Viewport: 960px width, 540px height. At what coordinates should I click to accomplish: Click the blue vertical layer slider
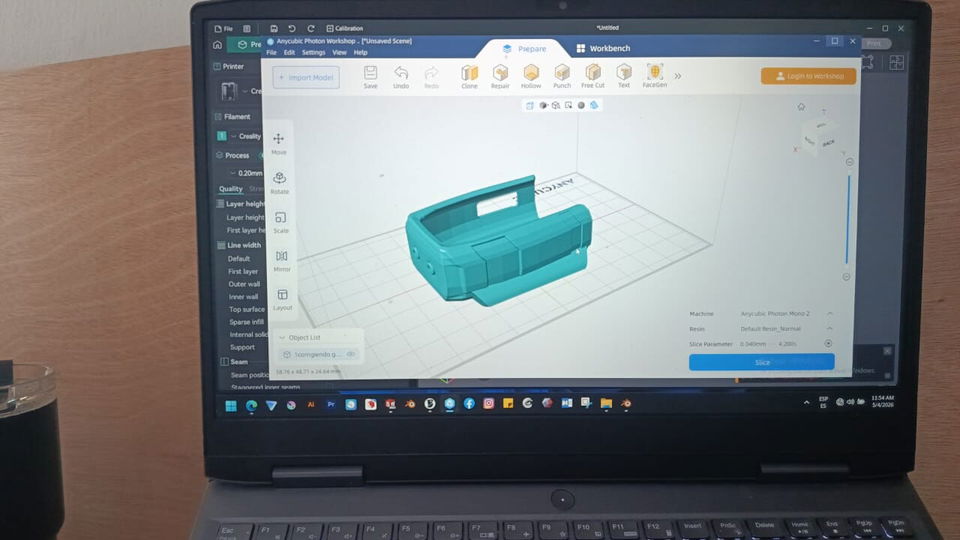click(848, 219)
